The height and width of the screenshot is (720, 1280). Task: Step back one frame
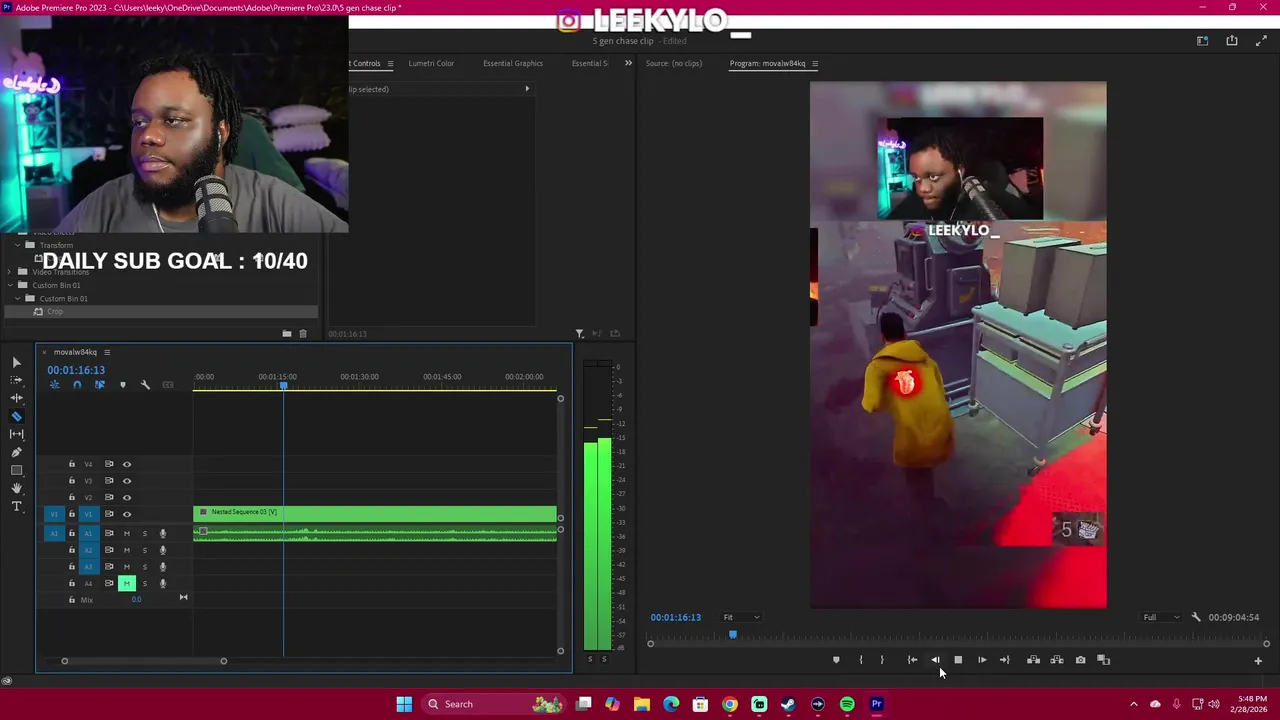click(935, 660)
